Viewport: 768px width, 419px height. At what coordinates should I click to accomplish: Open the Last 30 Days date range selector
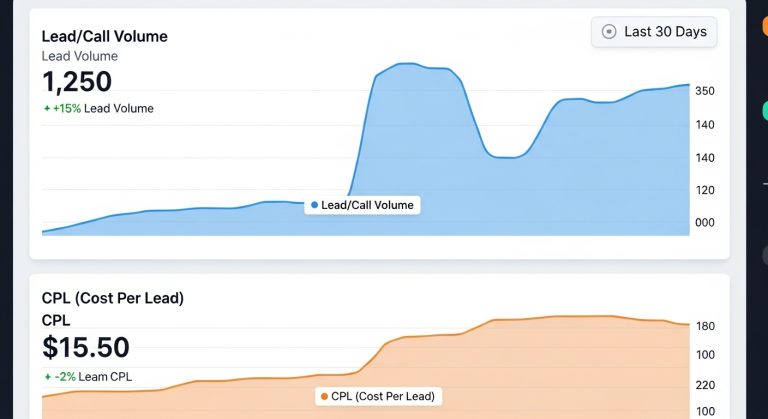654,32
